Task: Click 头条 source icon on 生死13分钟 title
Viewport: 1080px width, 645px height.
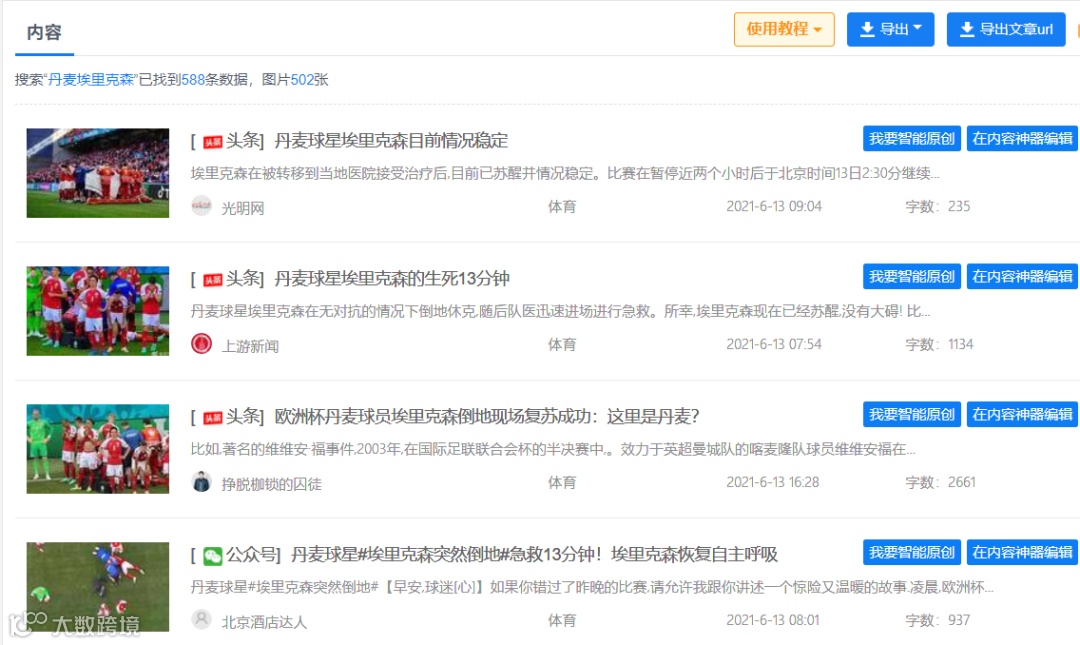Action: (x=212, y=280)
